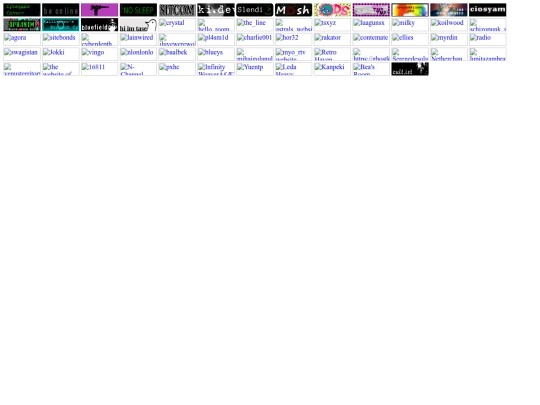This screenshot has width=540, height=405.
Task: Open the baalbek link
Action: tap(177, 54)
